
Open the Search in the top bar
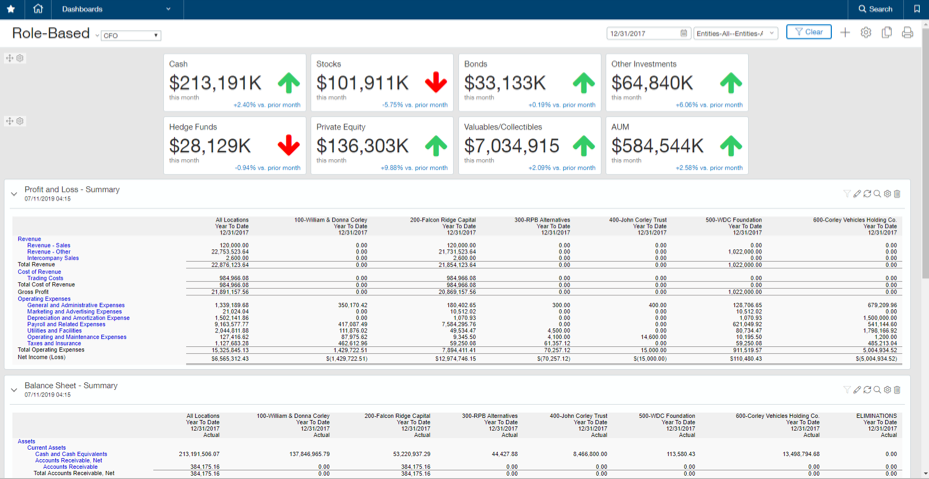(876, 9)
